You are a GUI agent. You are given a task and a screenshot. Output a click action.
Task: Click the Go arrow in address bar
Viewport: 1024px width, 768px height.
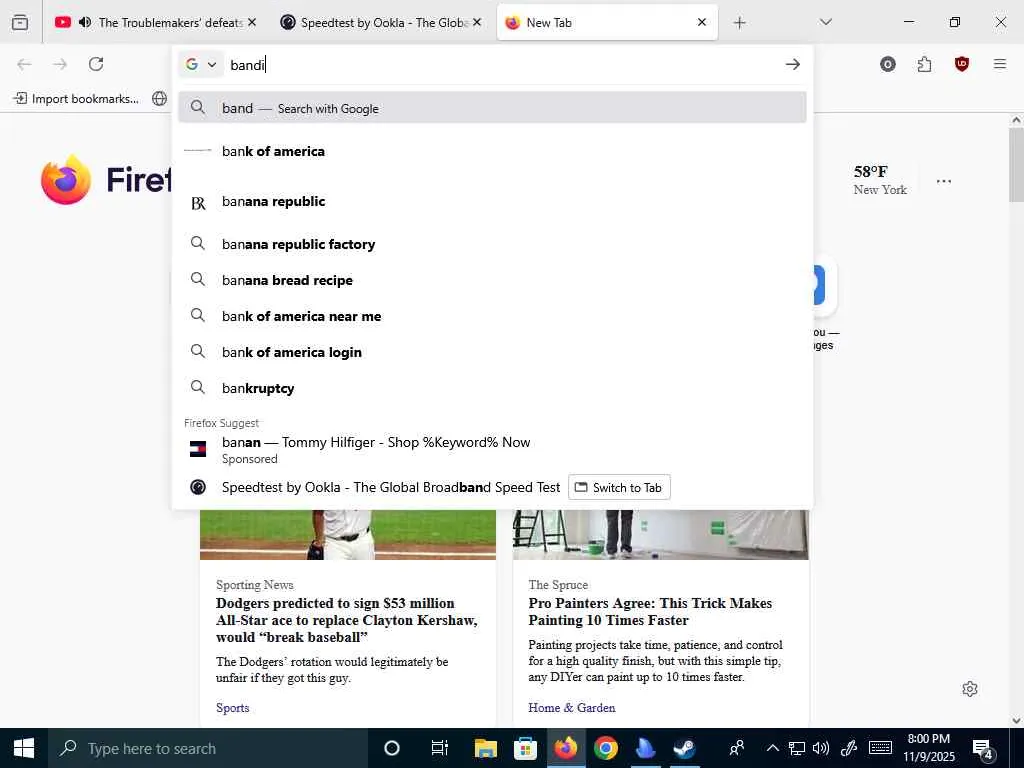pos(793,64)
